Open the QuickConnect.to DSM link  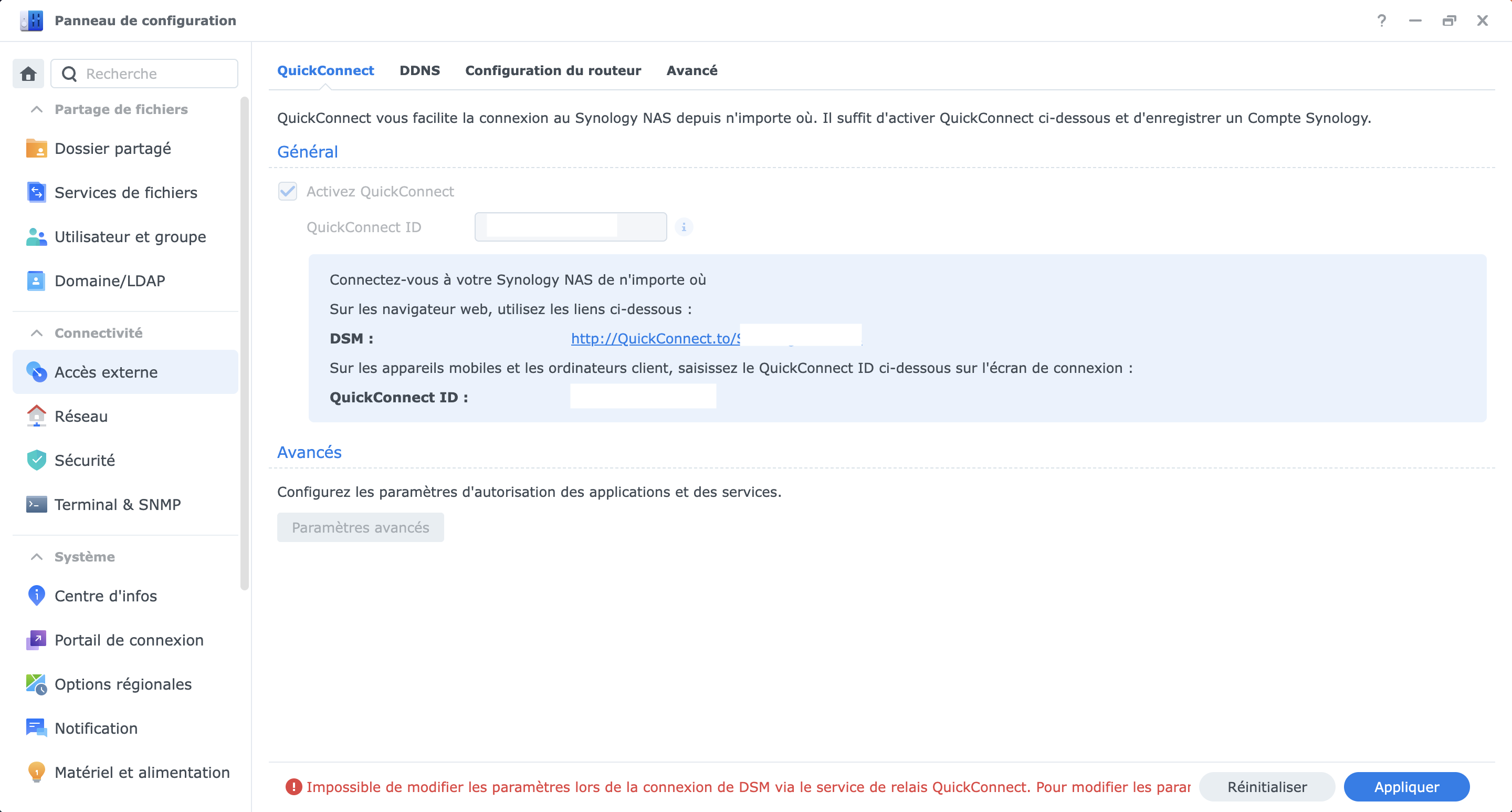coord(652,339)
